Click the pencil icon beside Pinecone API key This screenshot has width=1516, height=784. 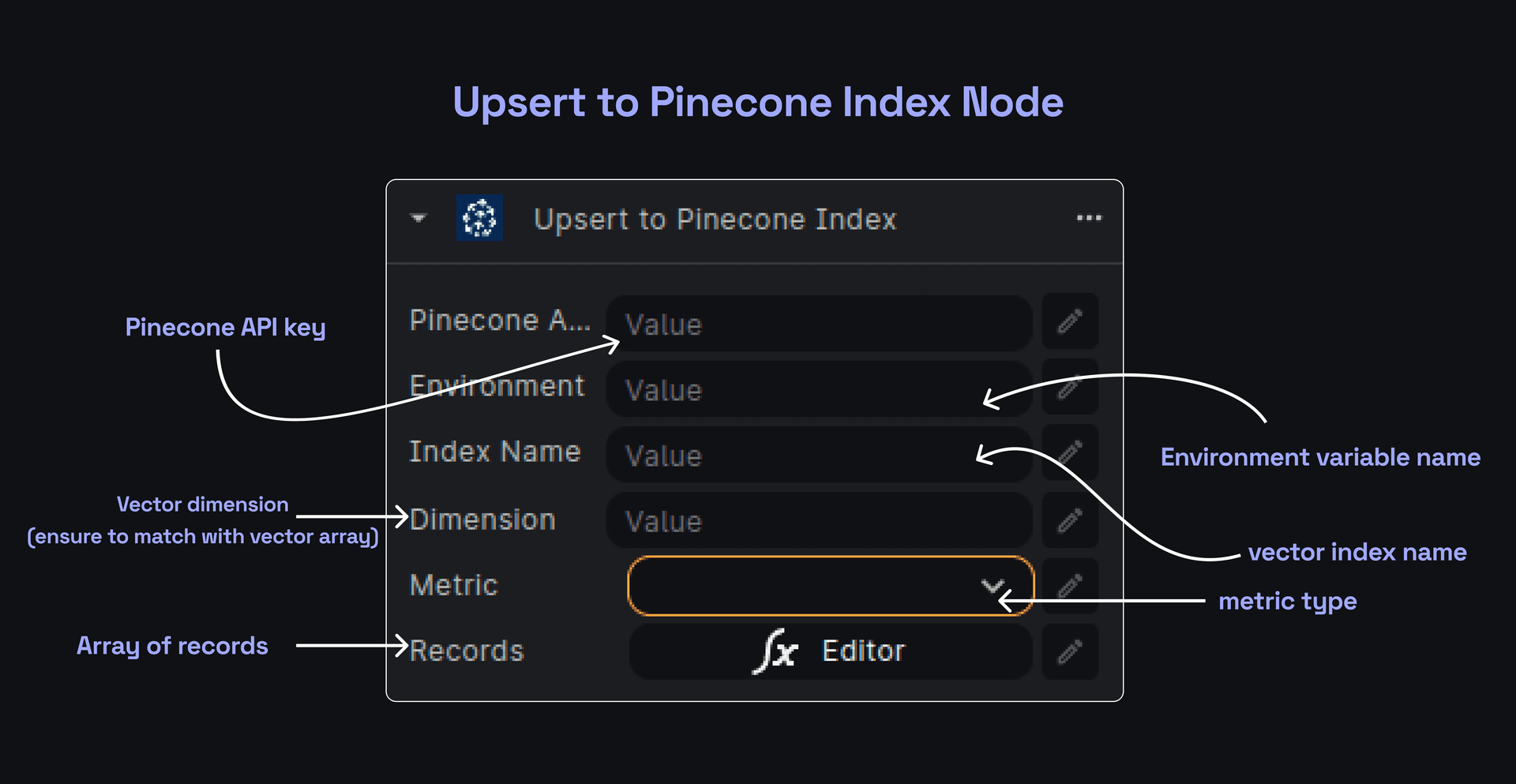point(1070,322)
